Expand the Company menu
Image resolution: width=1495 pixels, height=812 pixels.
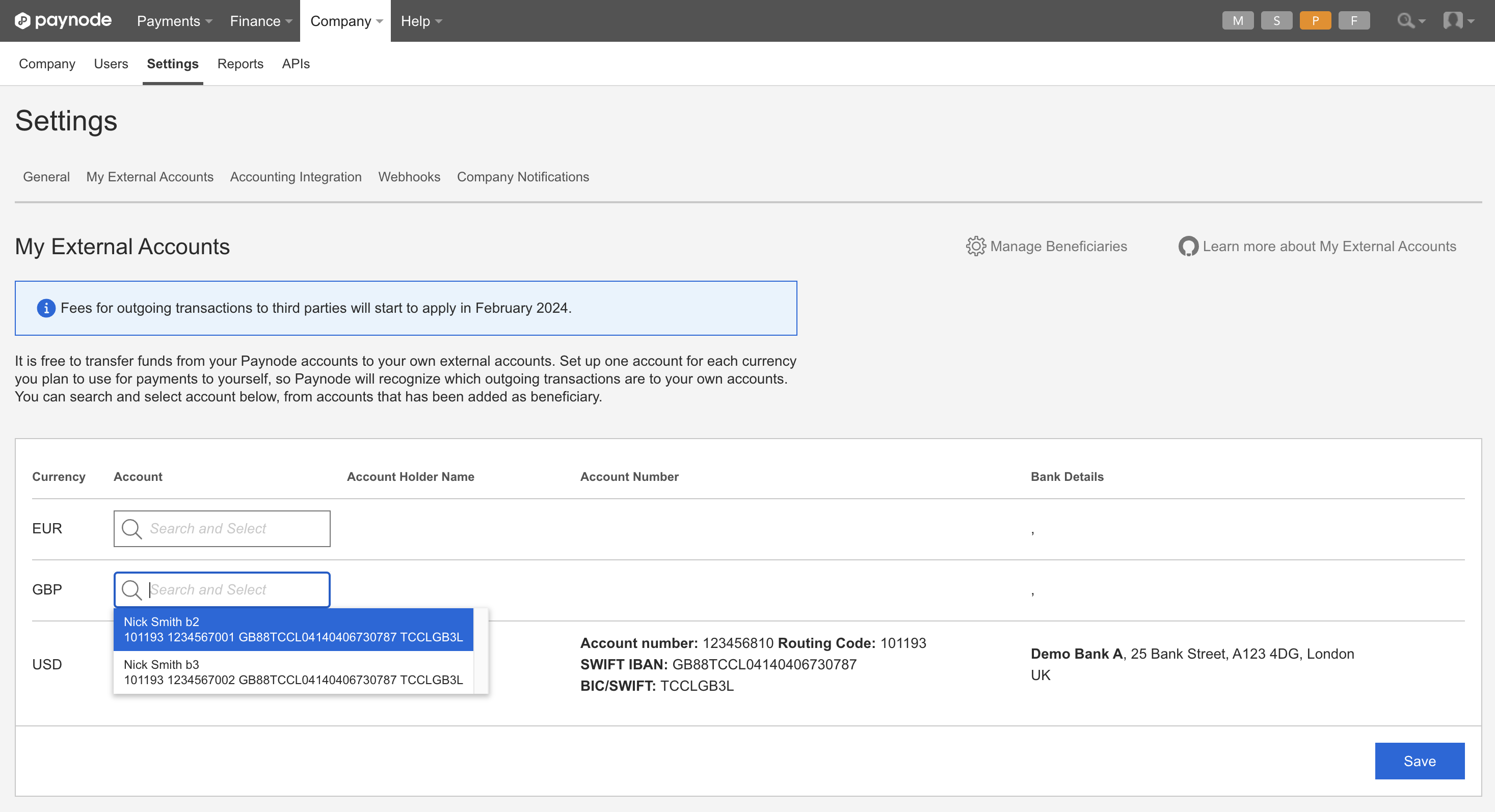[x=345, y=21]
